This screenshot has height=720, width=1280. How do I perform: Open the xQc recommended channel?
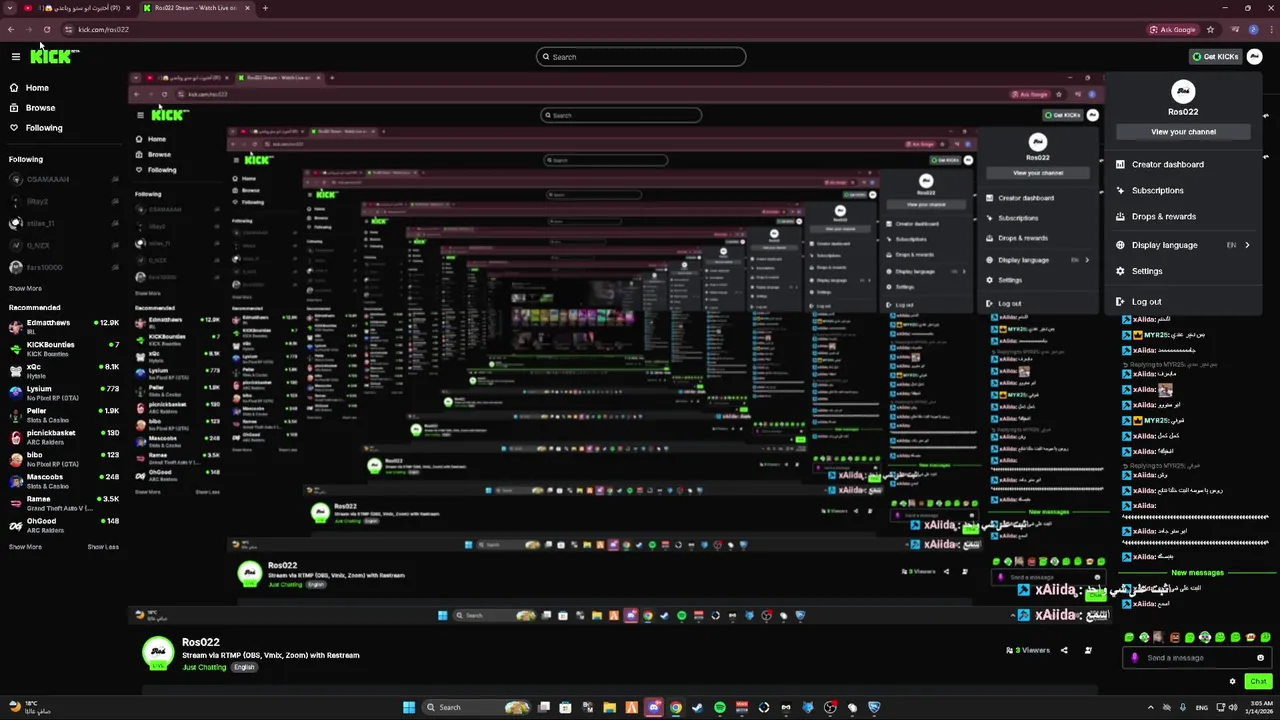64,370
